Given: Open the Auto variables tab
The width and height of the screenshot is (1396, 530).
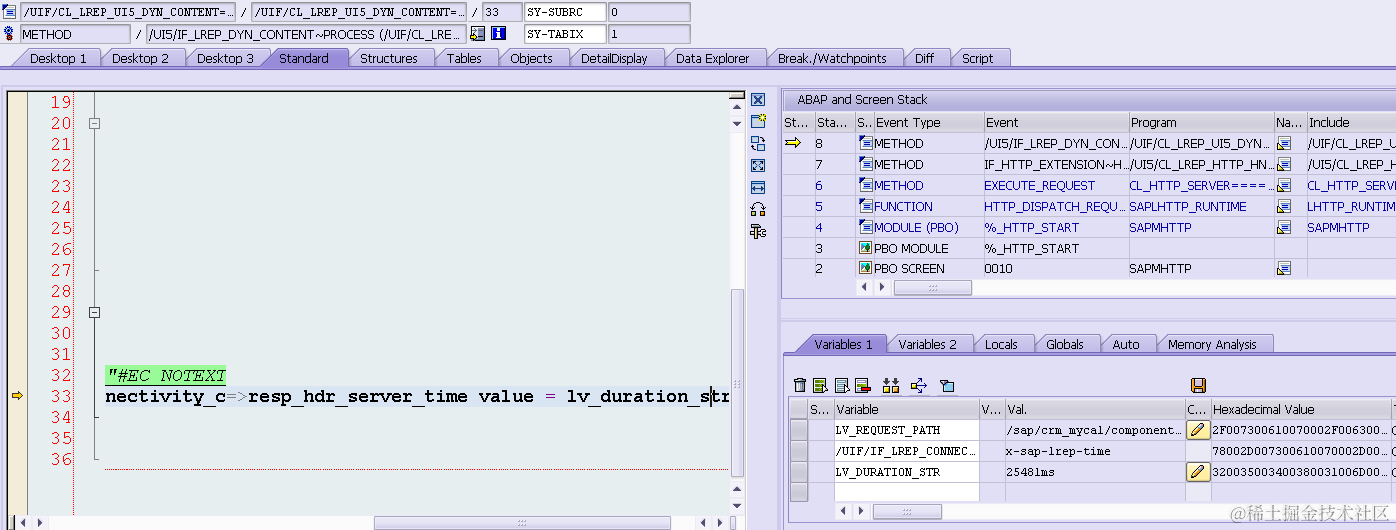Looking at the screenshot, I should coord(1126,344).
